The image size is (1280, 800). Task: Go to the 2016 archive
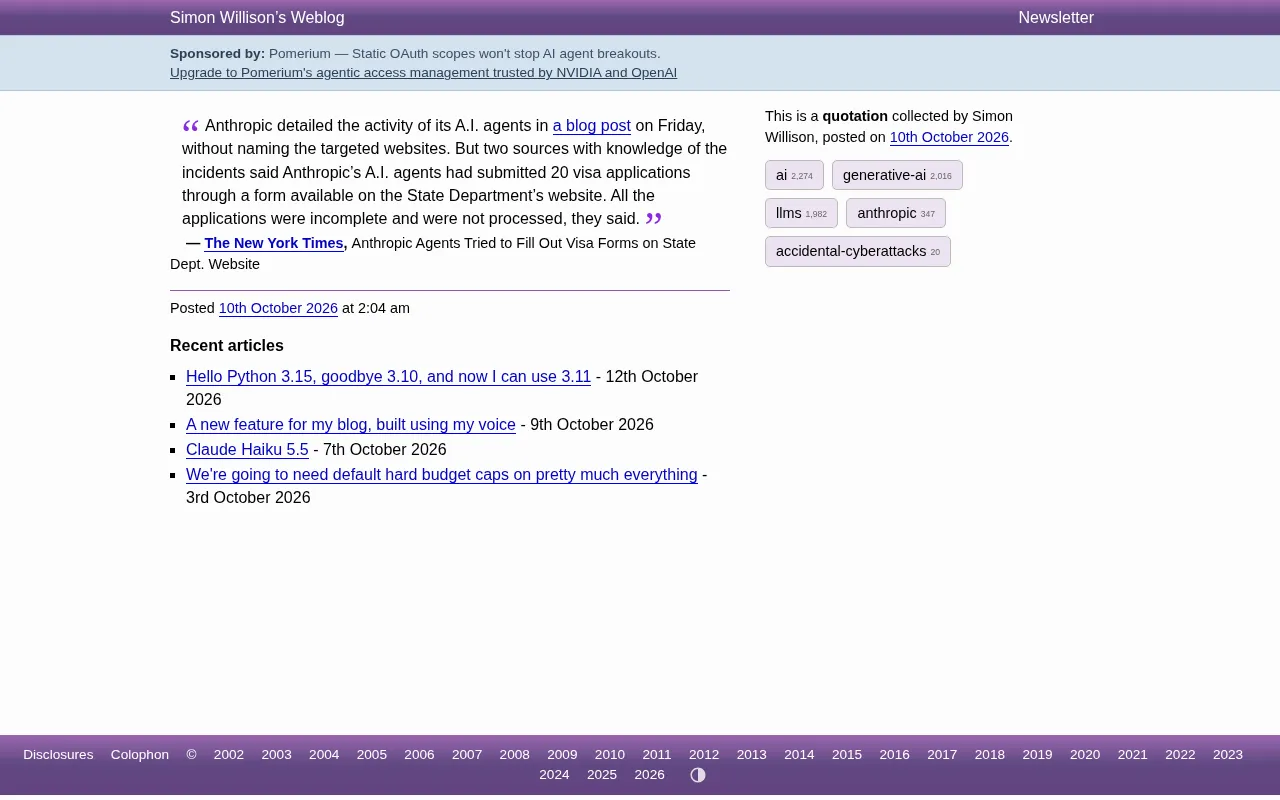[x=895, y=755]
